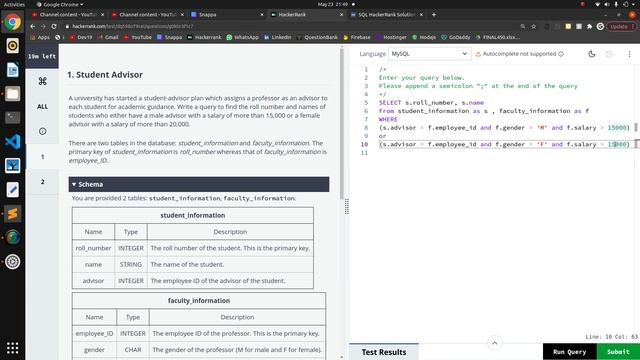This screenshot has width=640, height=360.
Task: Click the command-symbol icon in HackerRank sidebar
Action: (x=42, y=81)
